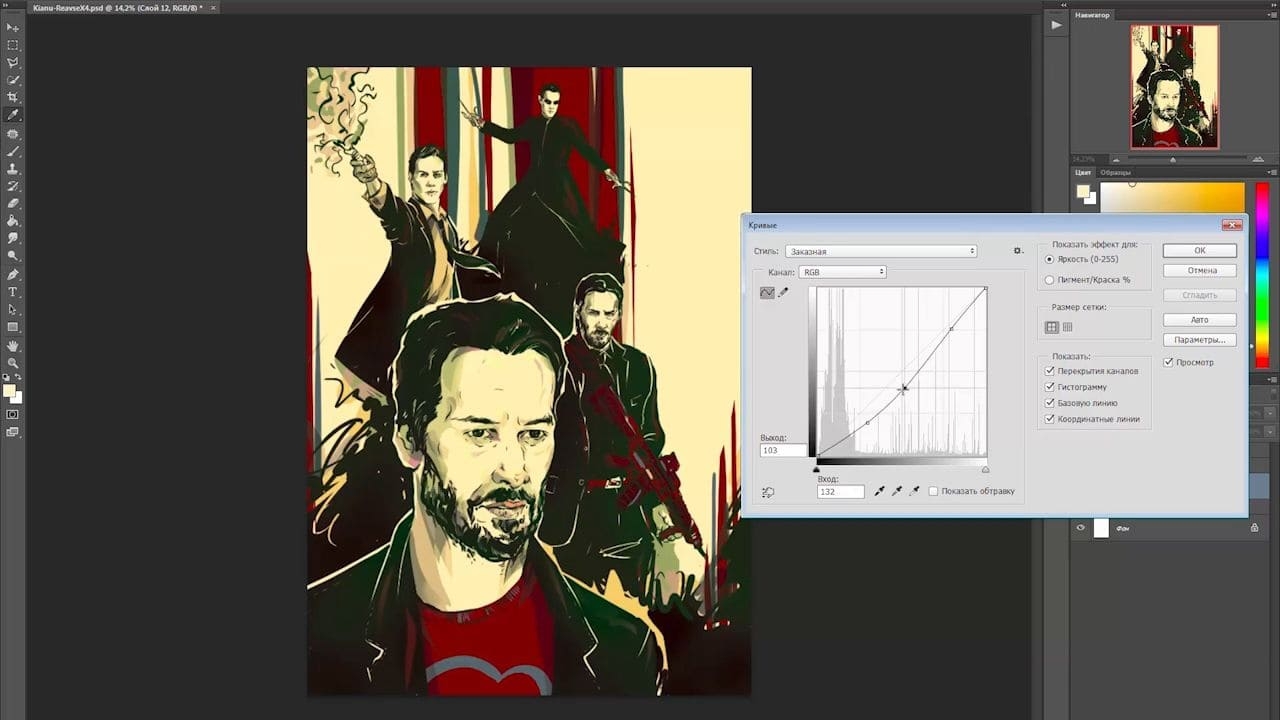The image size is (1280, 720).
Task: Hide the Фон layer visibility
Action: coord(1080,528)
